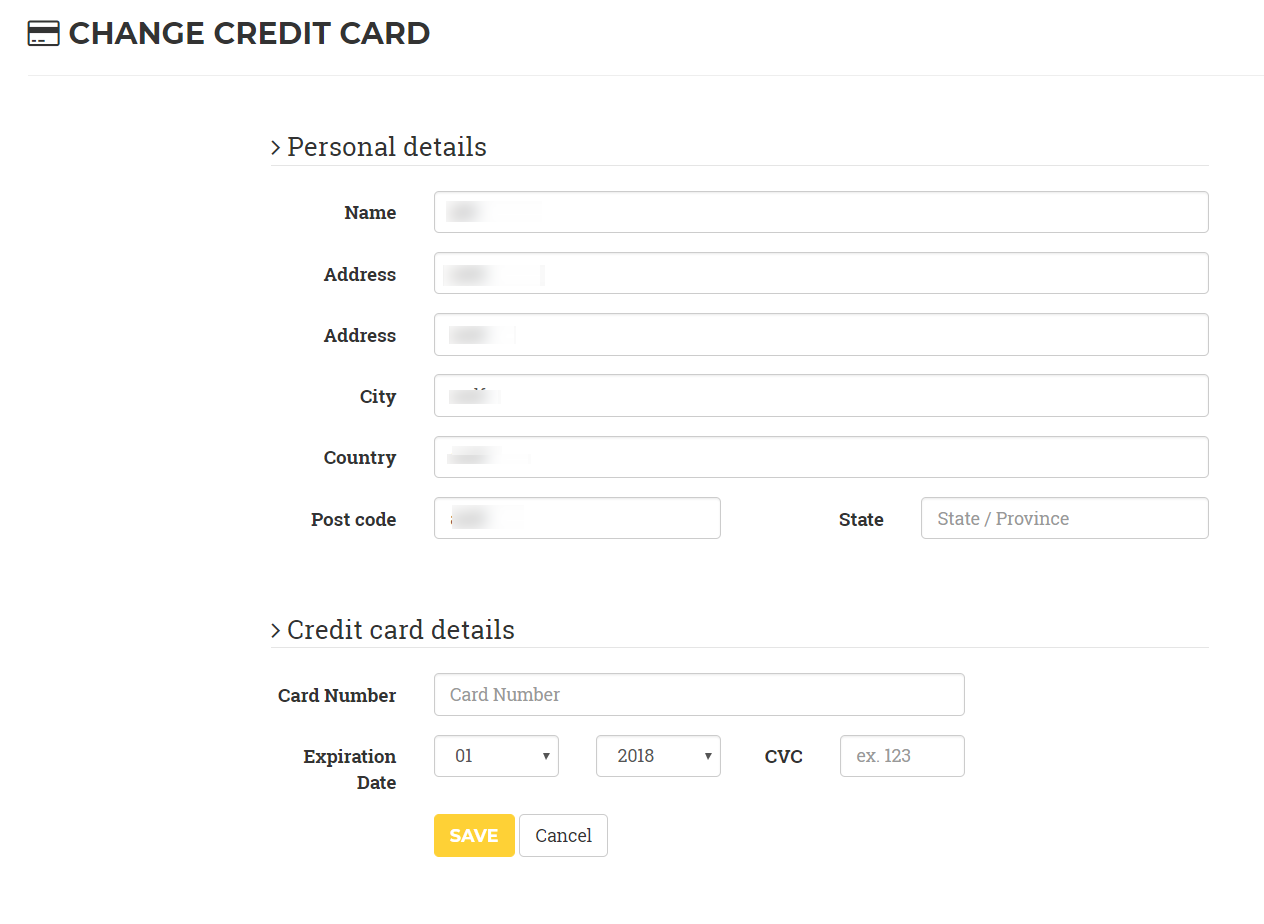
Task: Click the Card Number input field
Action: click(699, 694)
